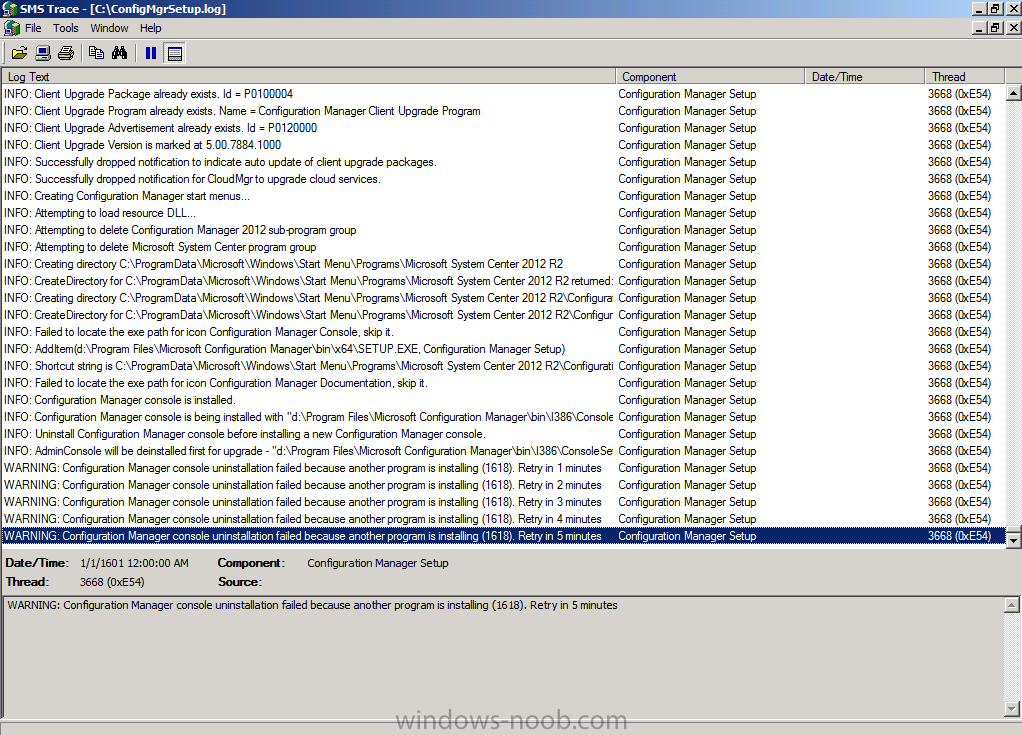Toggle the details pane toolbar icon

pos(175,53)
